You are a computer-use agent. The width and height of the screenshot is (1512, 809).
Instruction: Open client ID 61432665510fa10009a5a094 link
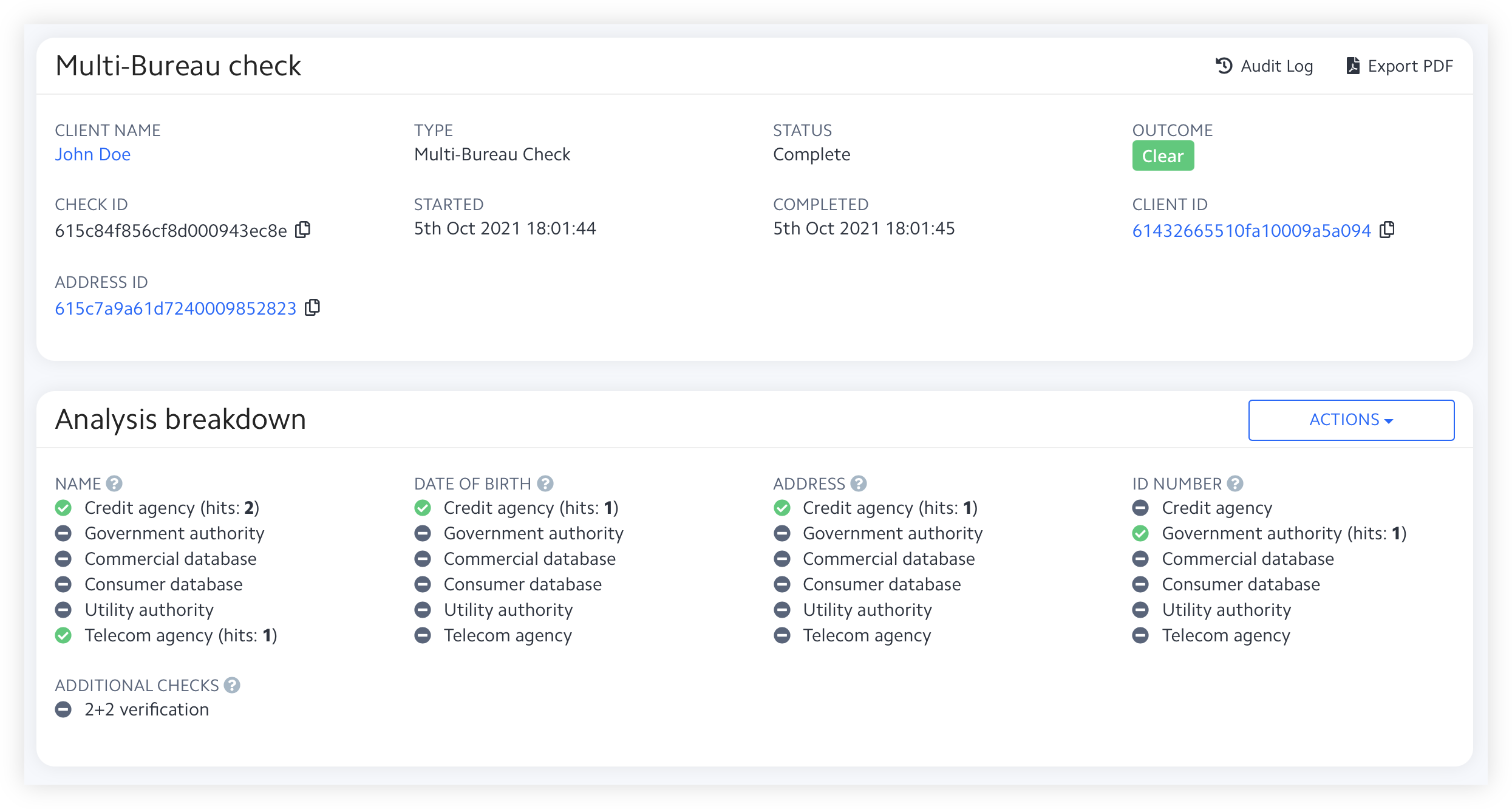1251,231
